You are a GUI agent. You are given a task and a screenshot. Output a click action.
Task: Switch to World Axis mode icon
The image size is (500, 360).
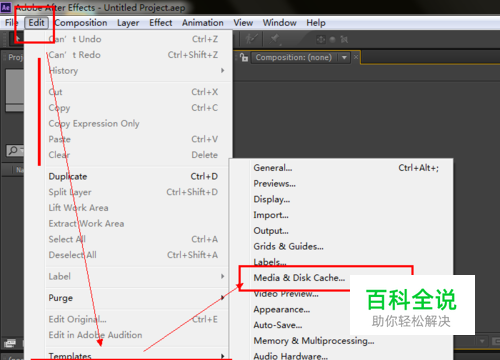(x=332, y=40)
